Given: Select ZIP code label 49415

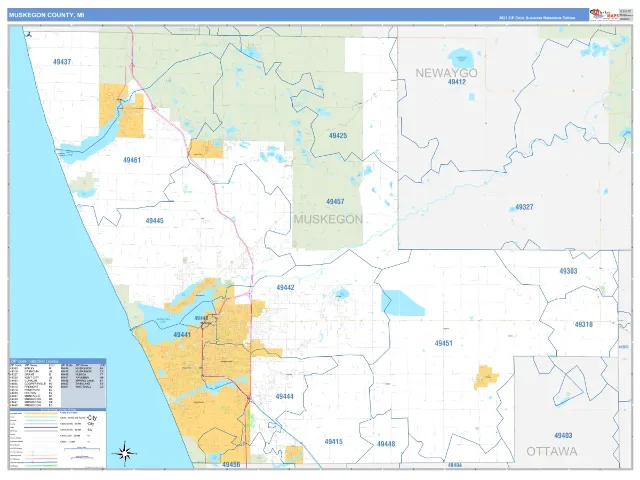Looking at the screenshot, I should pos(333,442).
